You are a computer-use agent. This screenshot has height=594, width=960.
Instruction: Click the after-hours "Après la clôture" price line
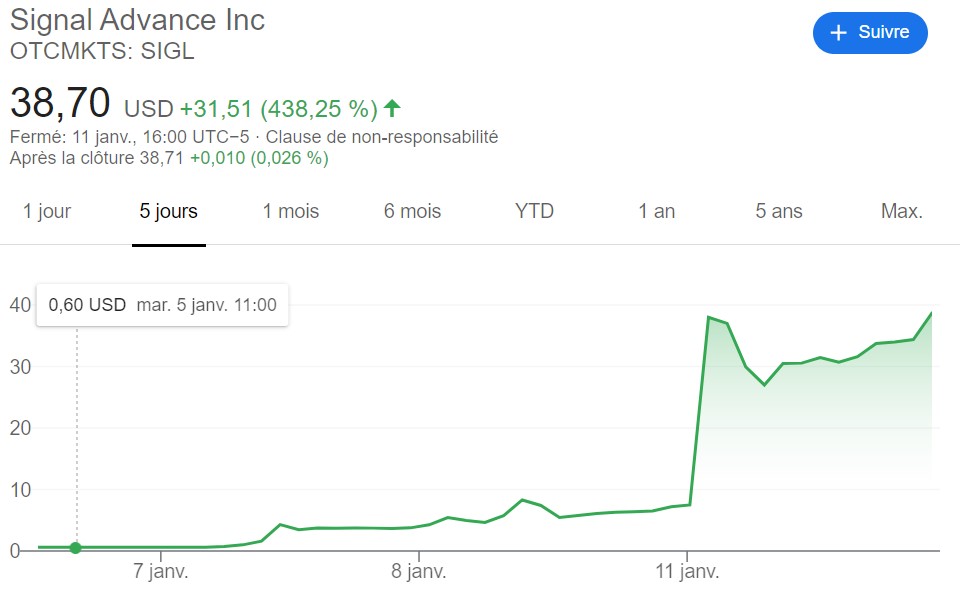click(x=169, y=158)
